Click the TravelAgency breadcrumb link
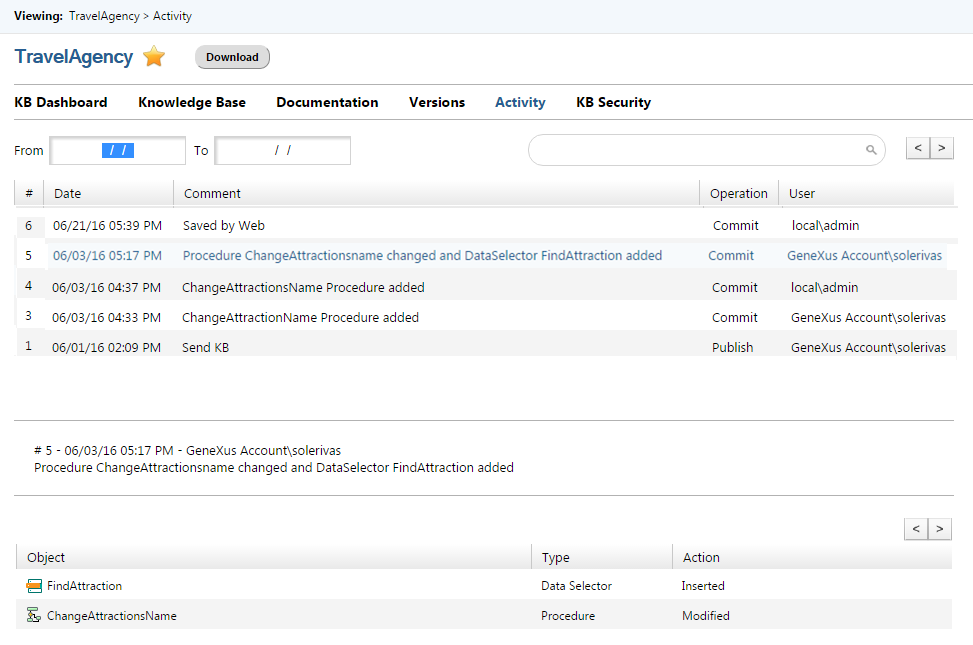973x645 pixels. click(x=104, y=16)
